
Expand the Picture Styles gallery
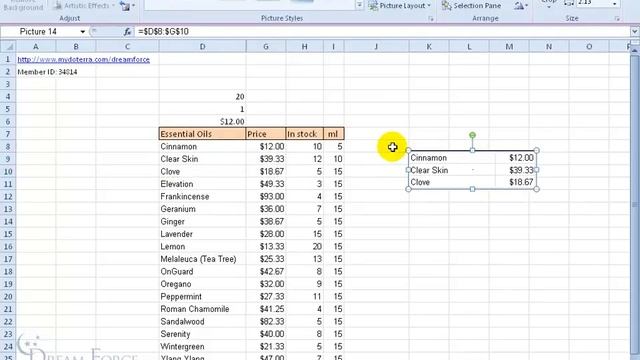[x=359, y=6]
